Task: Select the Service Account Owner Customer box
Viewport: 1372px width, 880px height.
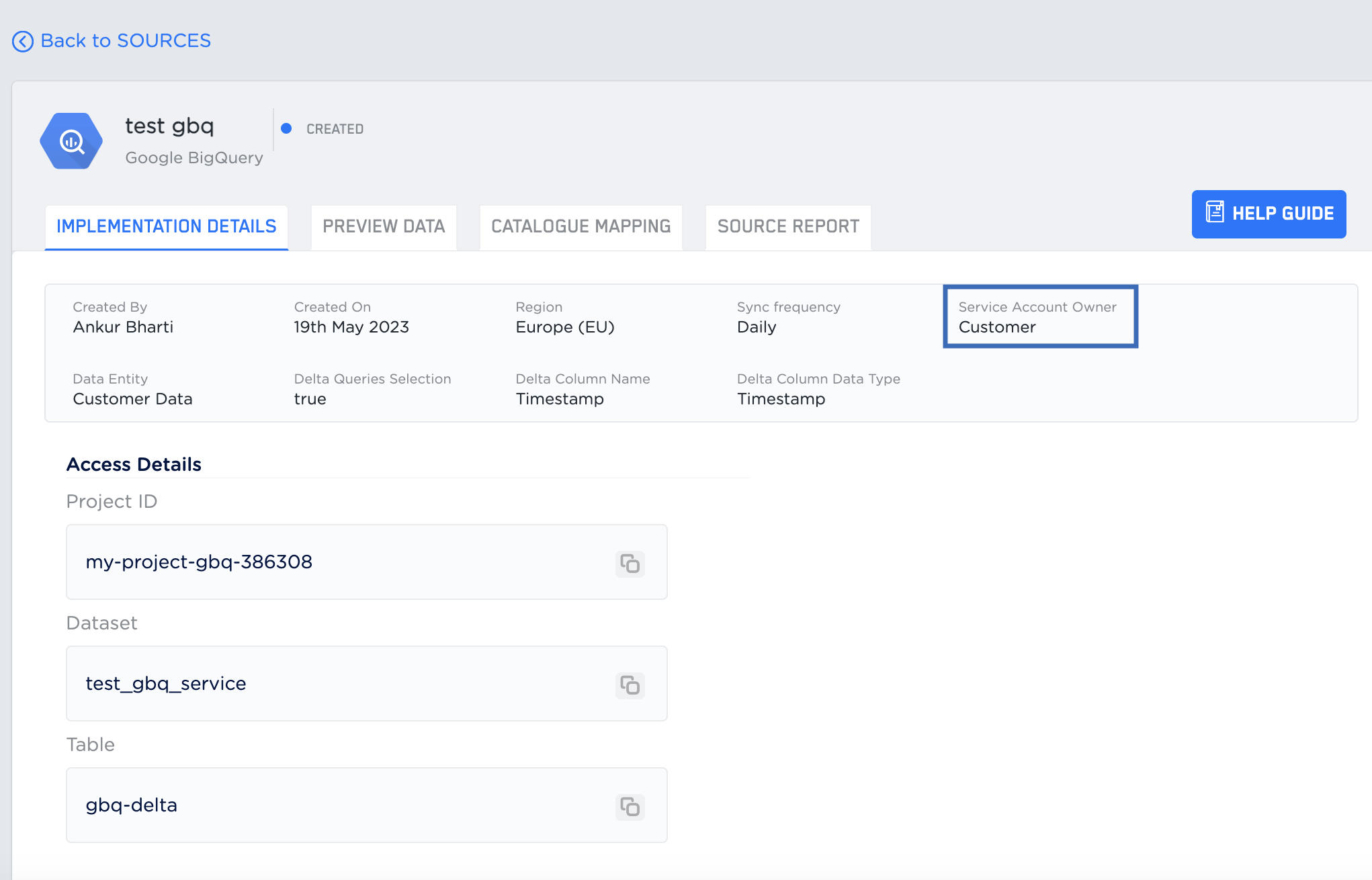Action: tap(1039, 317)
